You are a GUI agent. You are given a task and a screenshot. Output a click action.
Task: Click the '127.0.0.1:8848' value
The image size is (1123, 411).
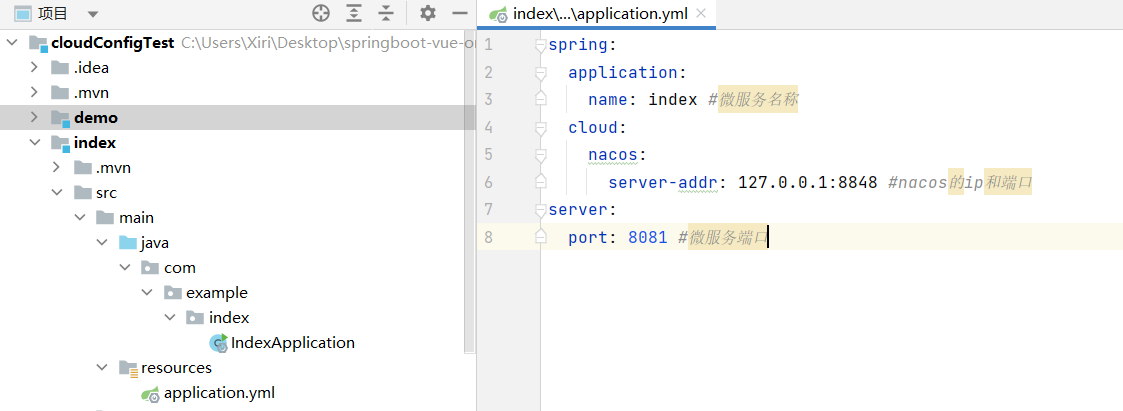coord(808,183)
